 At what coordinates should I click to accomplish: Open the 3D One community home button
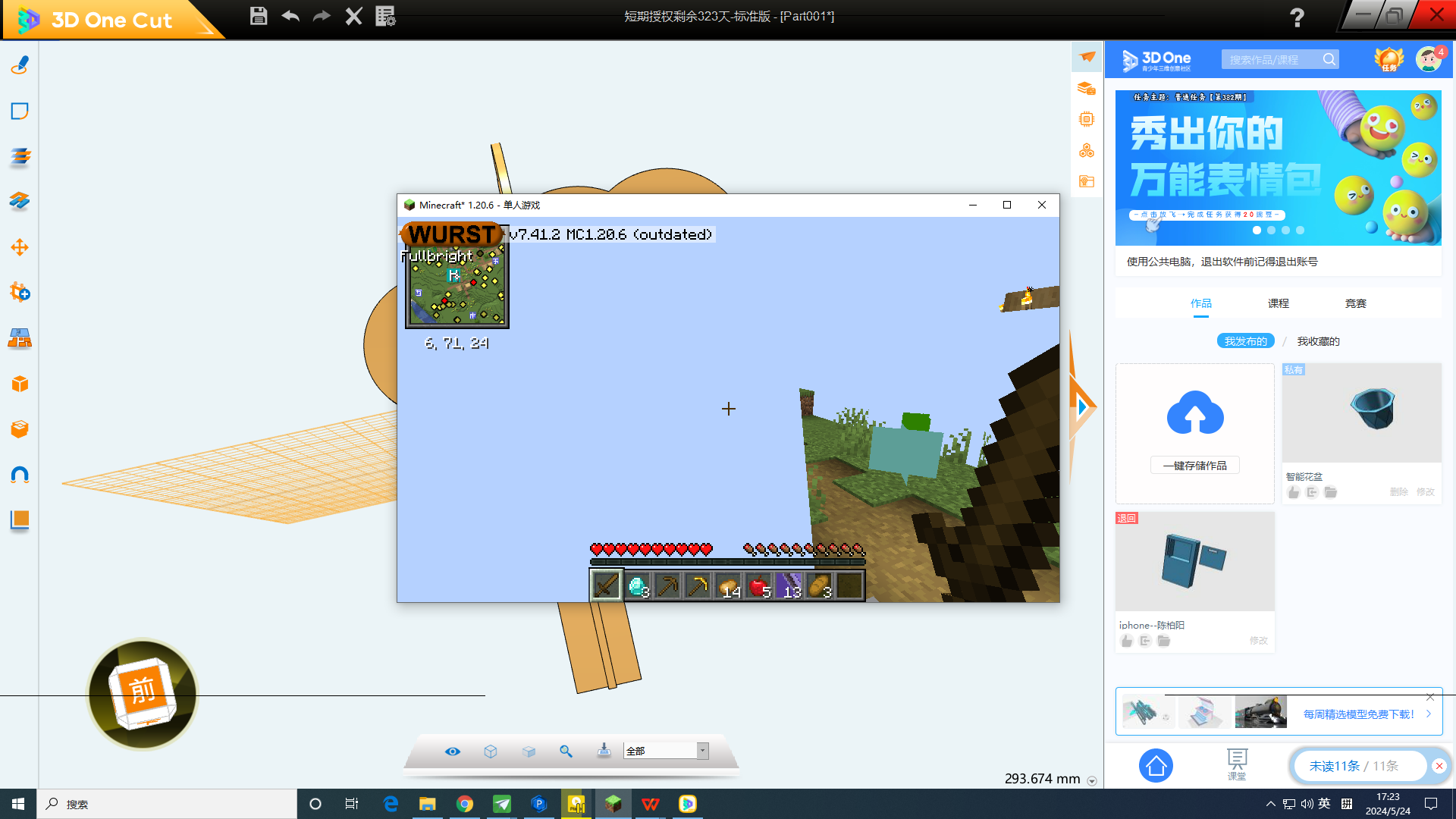[1156, 766]
